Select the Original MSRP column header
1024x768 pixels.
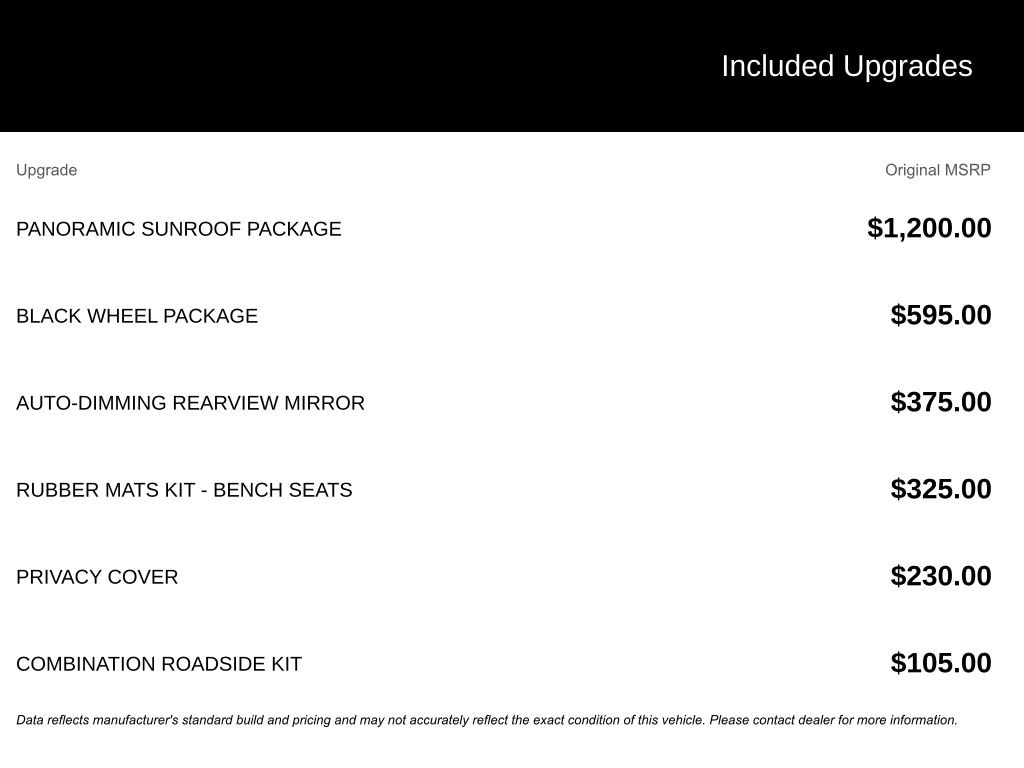pos(937,170)
